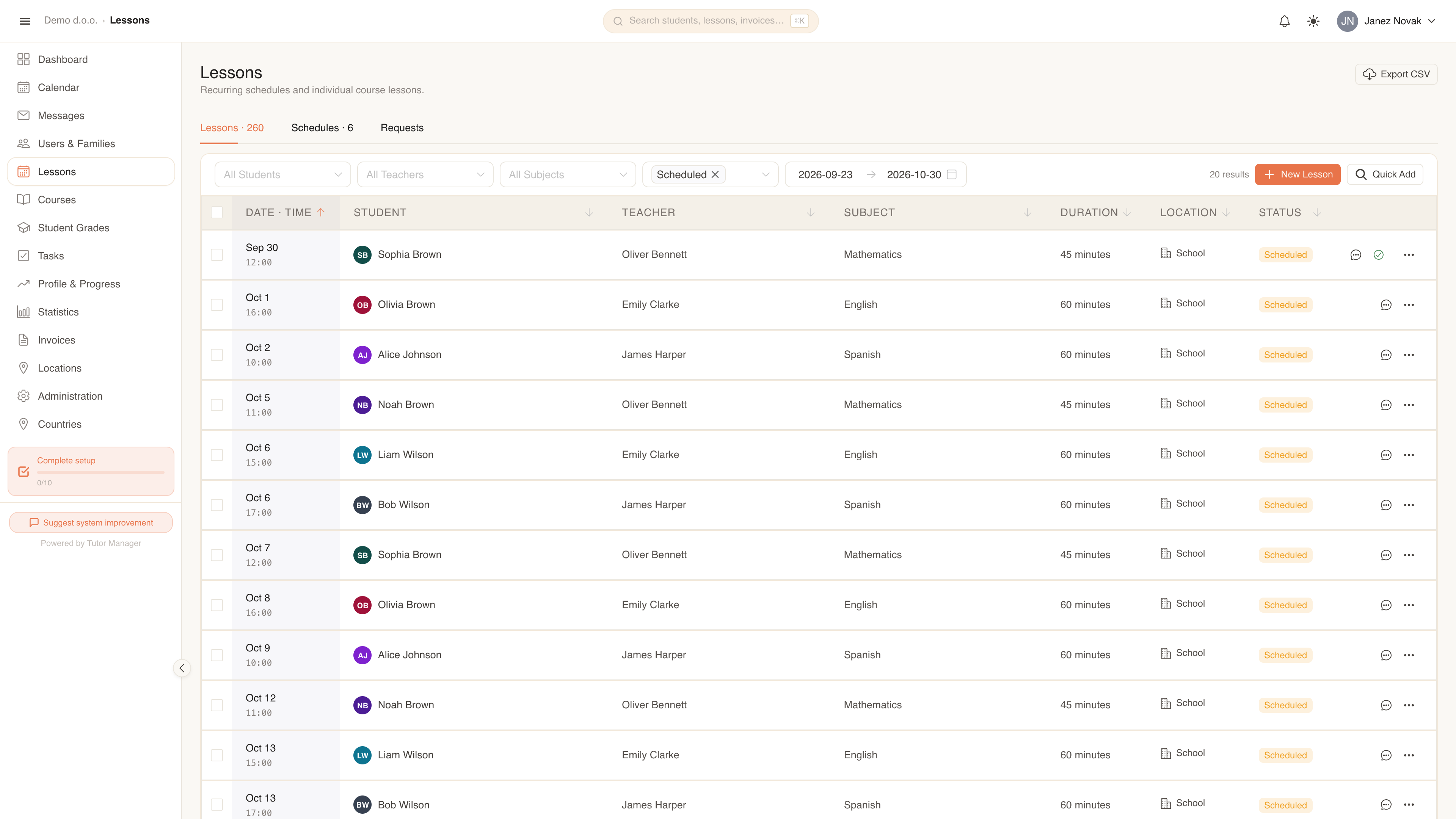Check the Sep 30 Sophia Brown row checkbox
The height and width of the screenshot is (819, 1456).
tap(217, 255)
